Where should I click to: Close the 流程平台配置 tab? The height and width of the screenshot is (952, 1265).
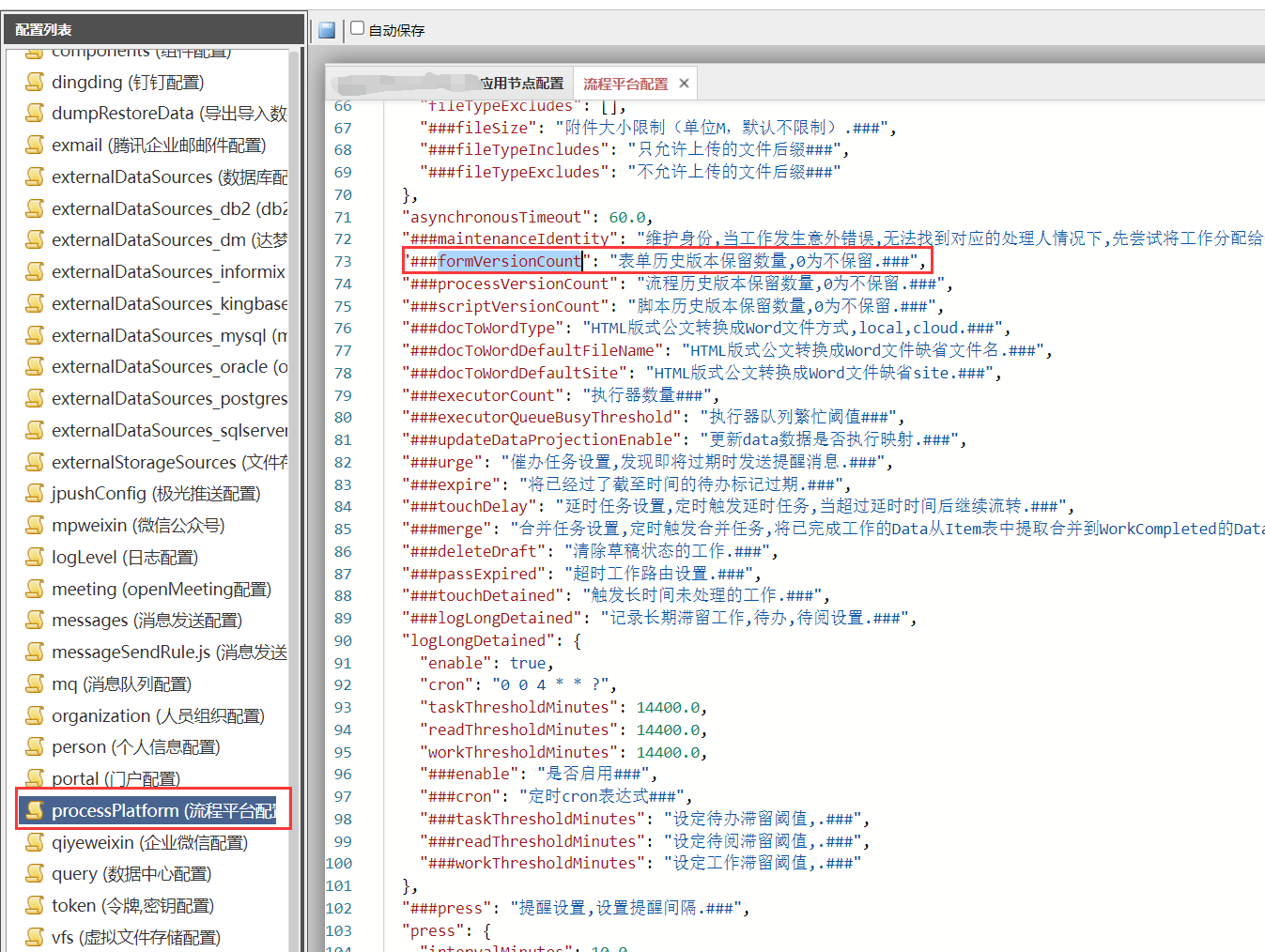pyautogui.click(x=684, y=84)
